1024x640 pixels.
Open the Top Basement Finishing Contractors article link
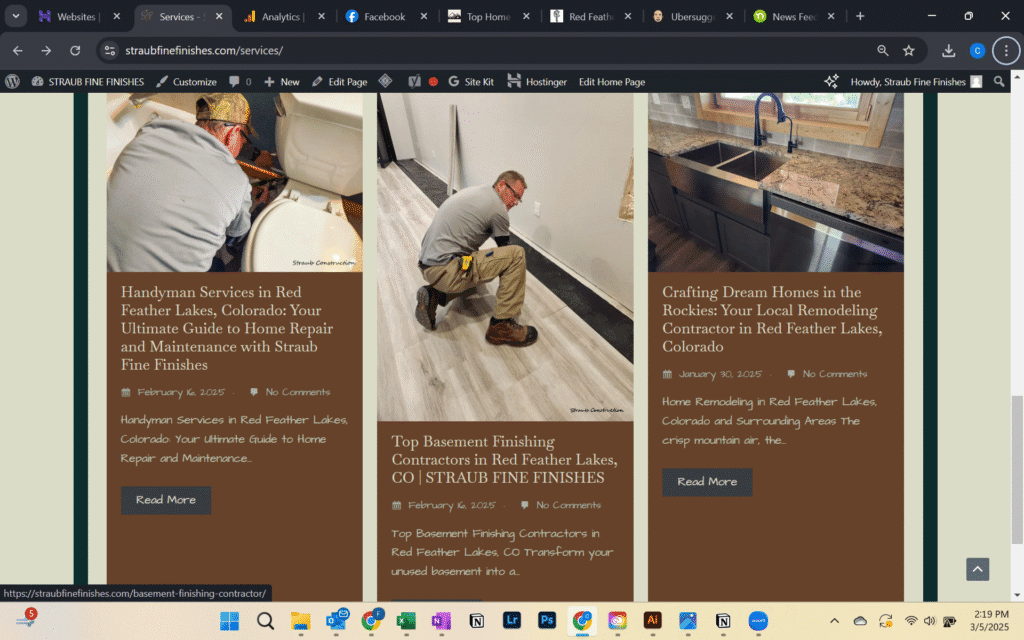click(x=504, y=459)
